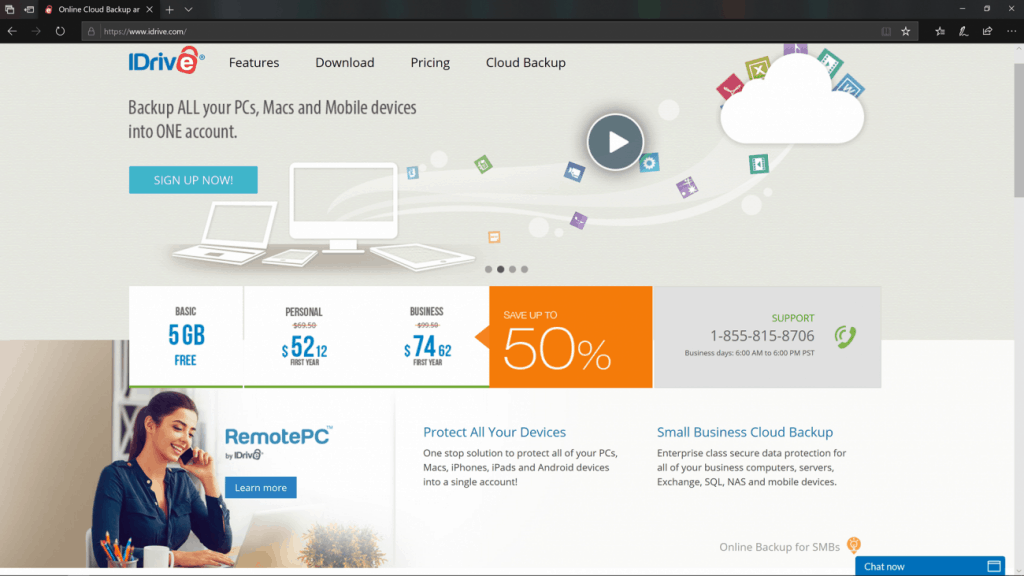Select the Online Cloud Backup browser tab

coord(98,10)
